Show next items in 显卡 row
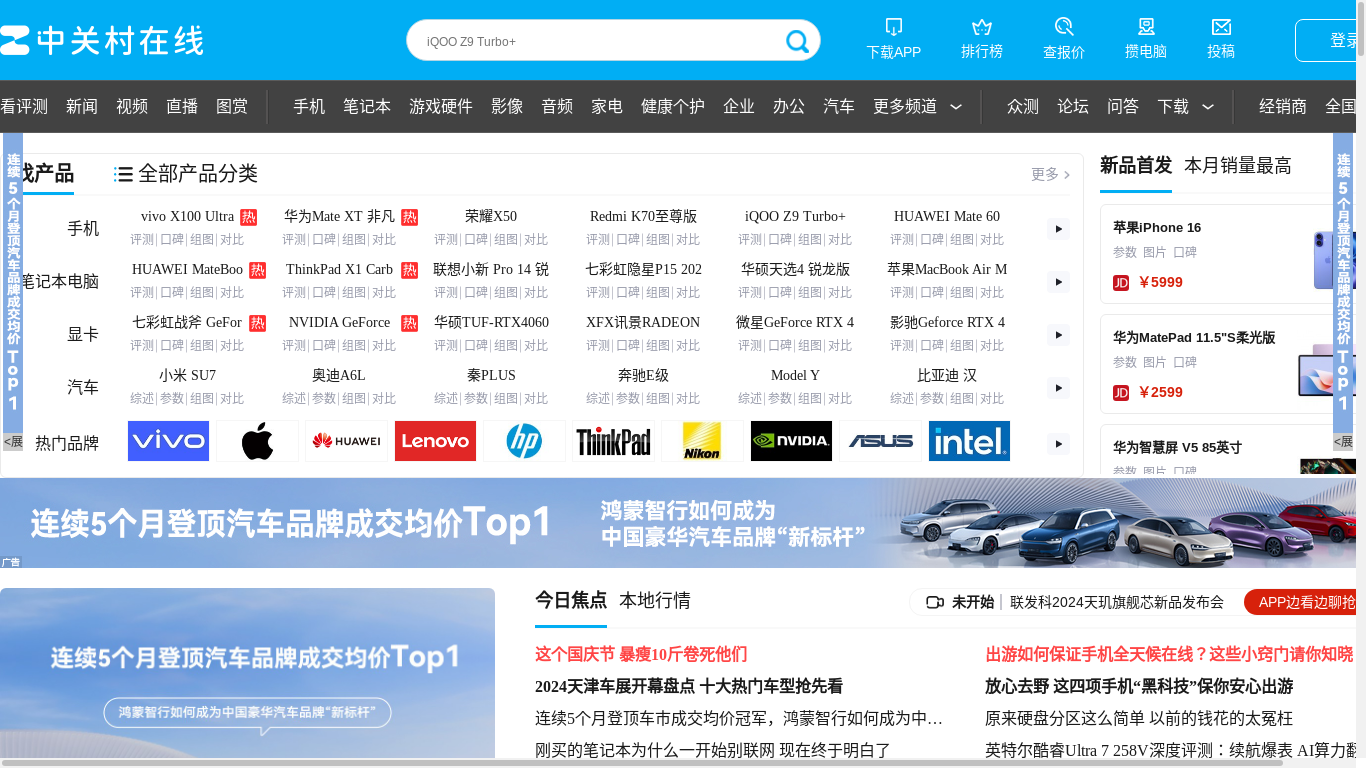The height and width of the screenshot is (768, 1366). 1058,335
